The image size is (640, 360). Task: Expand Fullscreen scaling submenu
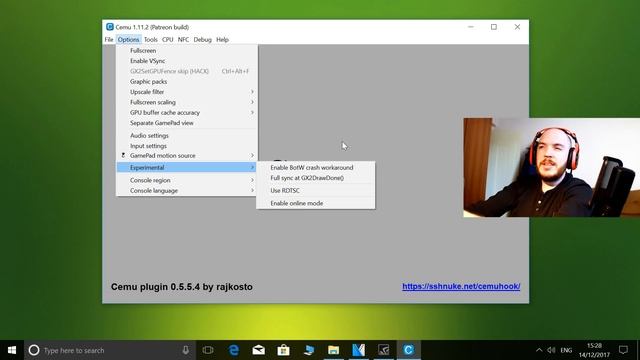point(187,102)
